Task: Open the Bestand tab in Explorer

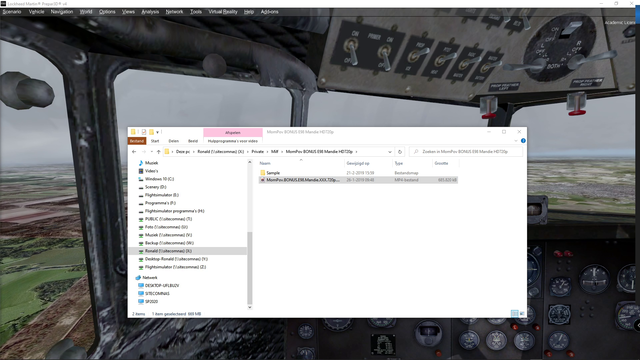Action: click(137, 141)
